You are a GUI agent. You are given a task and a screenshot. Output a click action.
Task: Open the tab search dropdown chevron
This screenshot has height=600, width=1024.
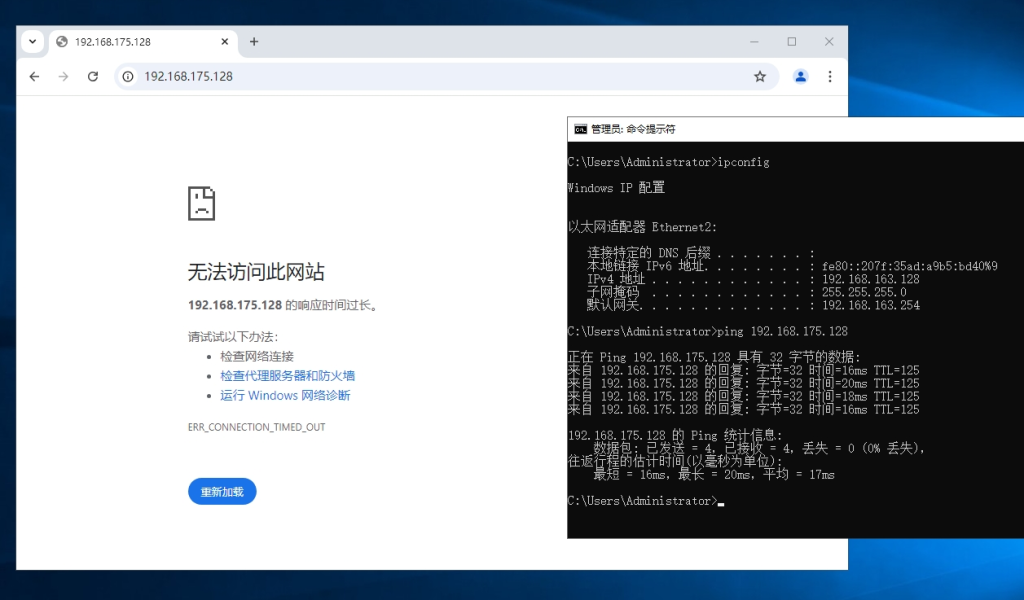(x=33, y=42)
